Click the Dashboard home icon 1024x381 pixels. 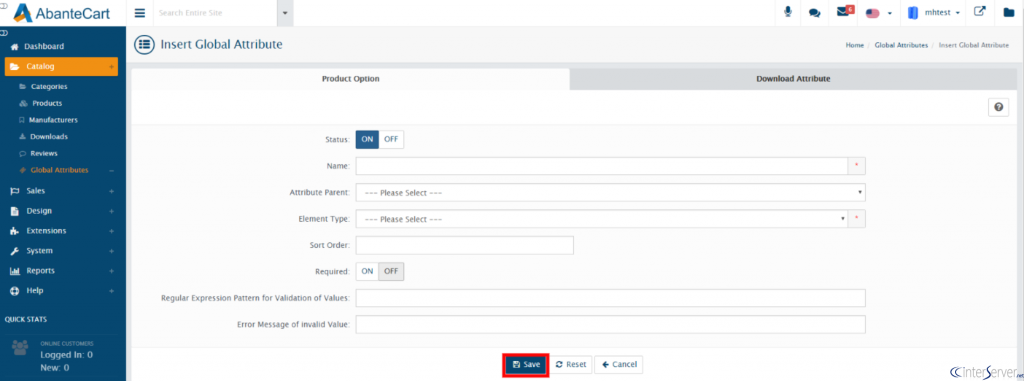tap(14, 46)
